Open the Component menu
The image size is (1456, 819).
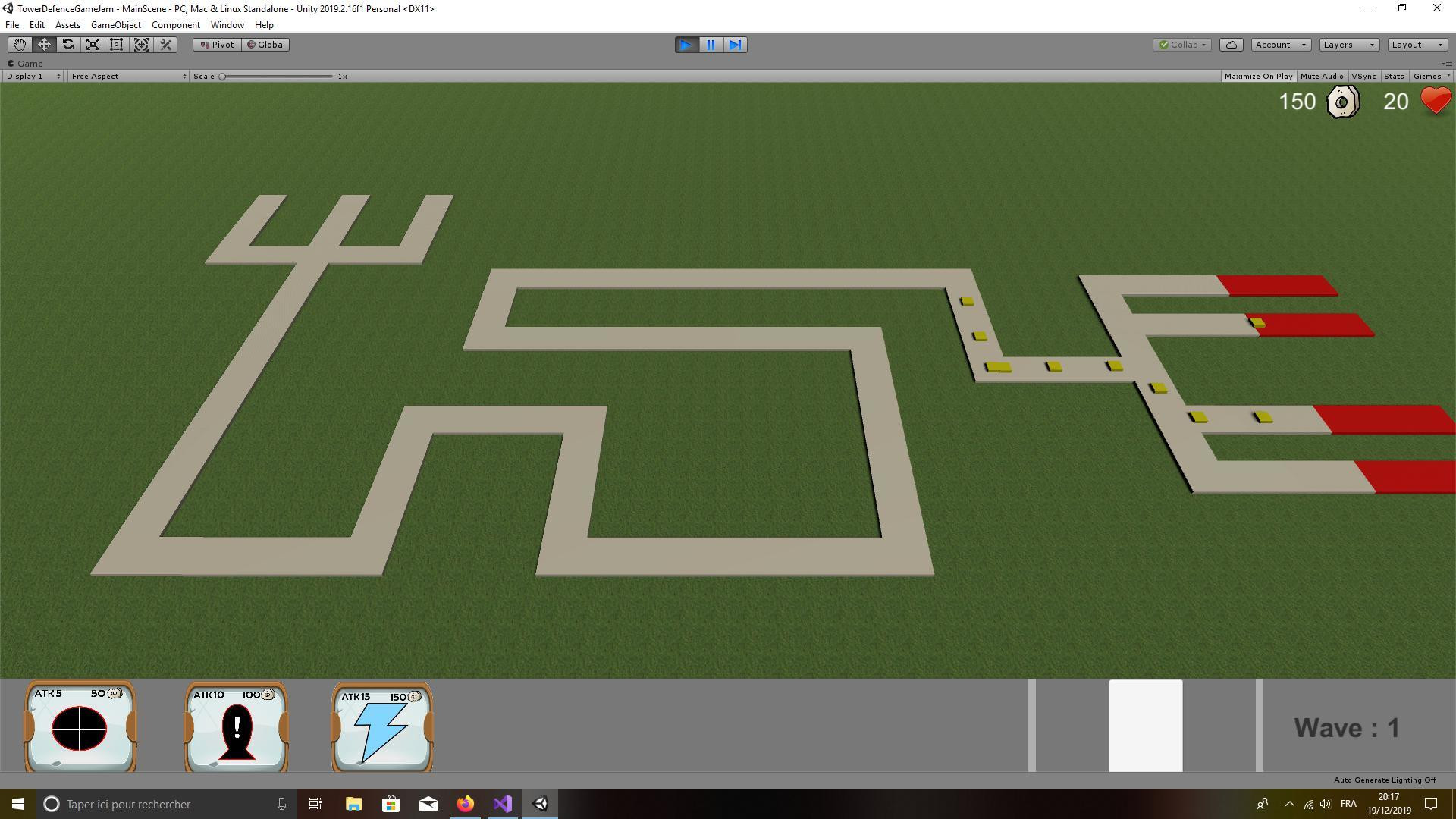[x=175, y=25]
